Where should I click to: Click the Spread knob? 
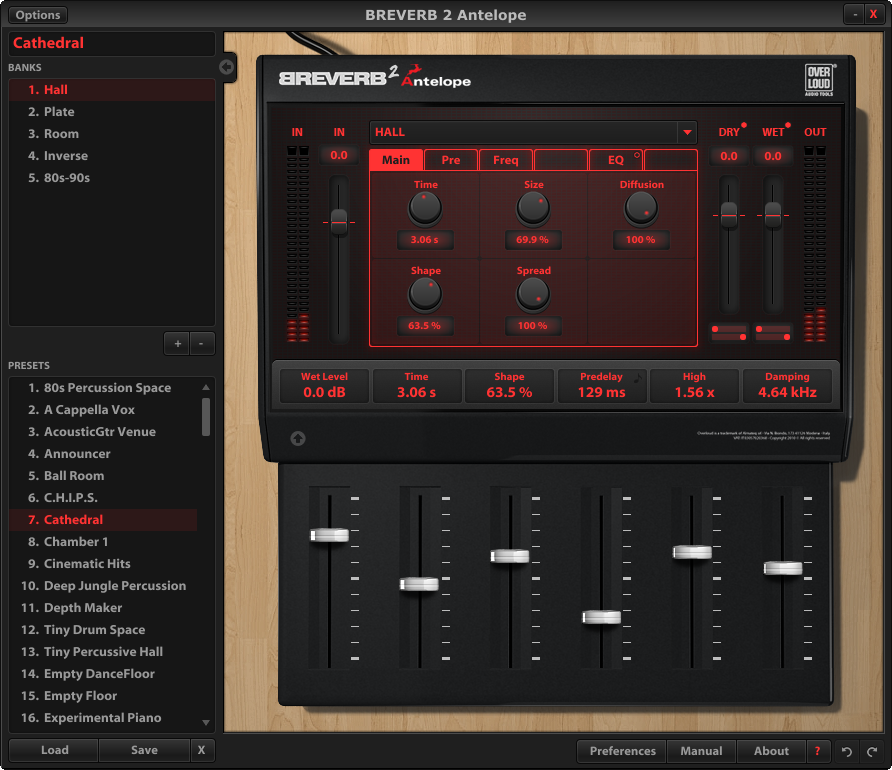point(533,294)
